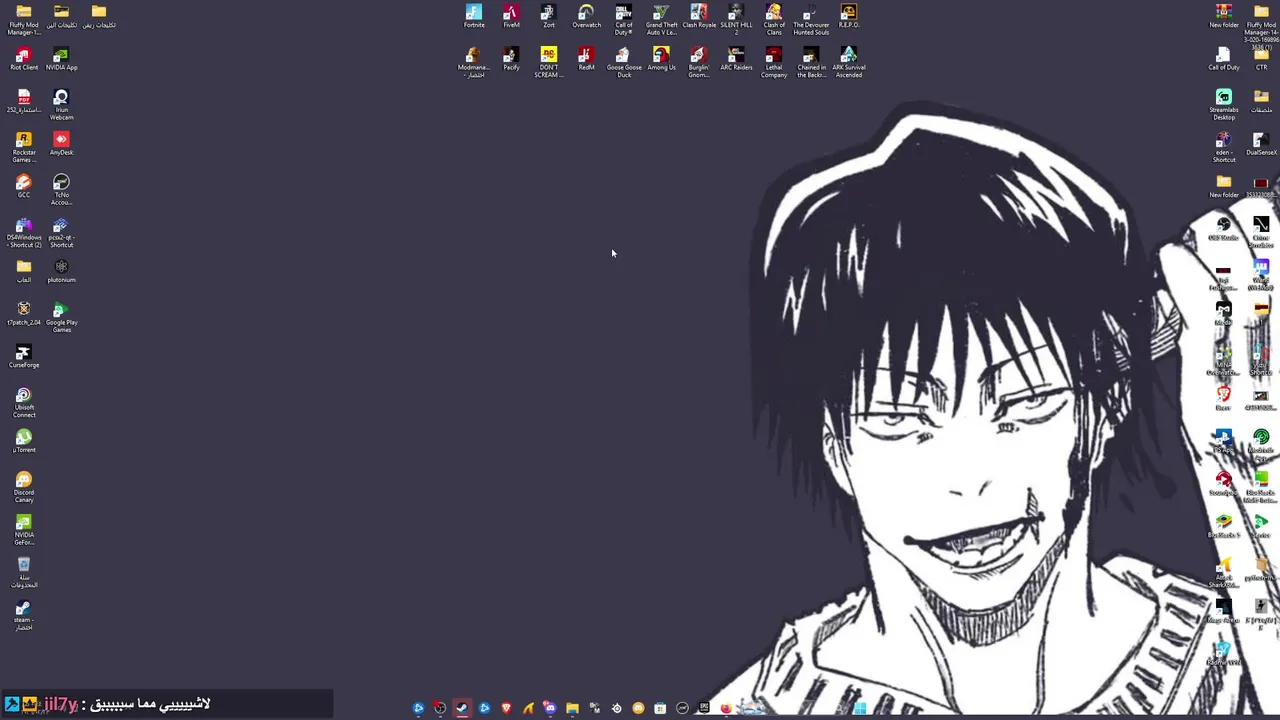The image size is (1280, 720).
Task: Select the RedM shortcut
Action: click(586, 59)
